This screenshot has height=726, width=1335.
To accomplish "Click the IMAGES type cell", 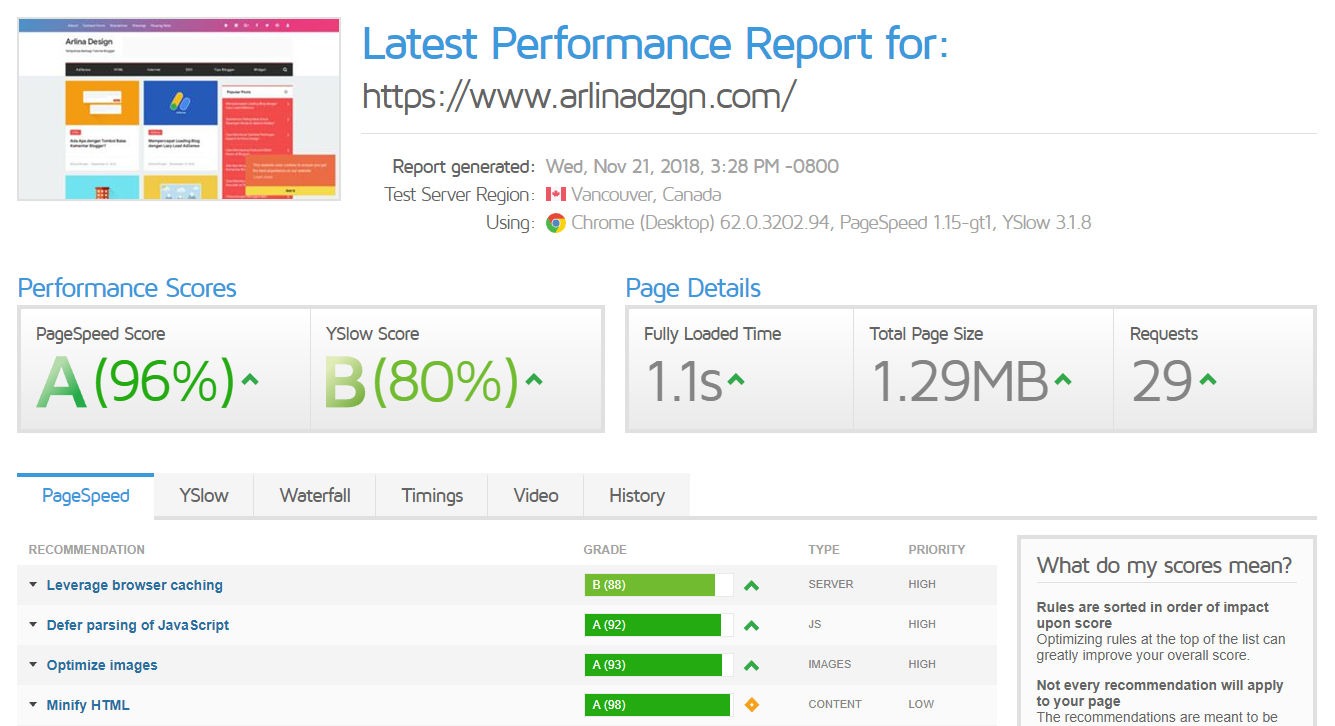I will 830,665.
